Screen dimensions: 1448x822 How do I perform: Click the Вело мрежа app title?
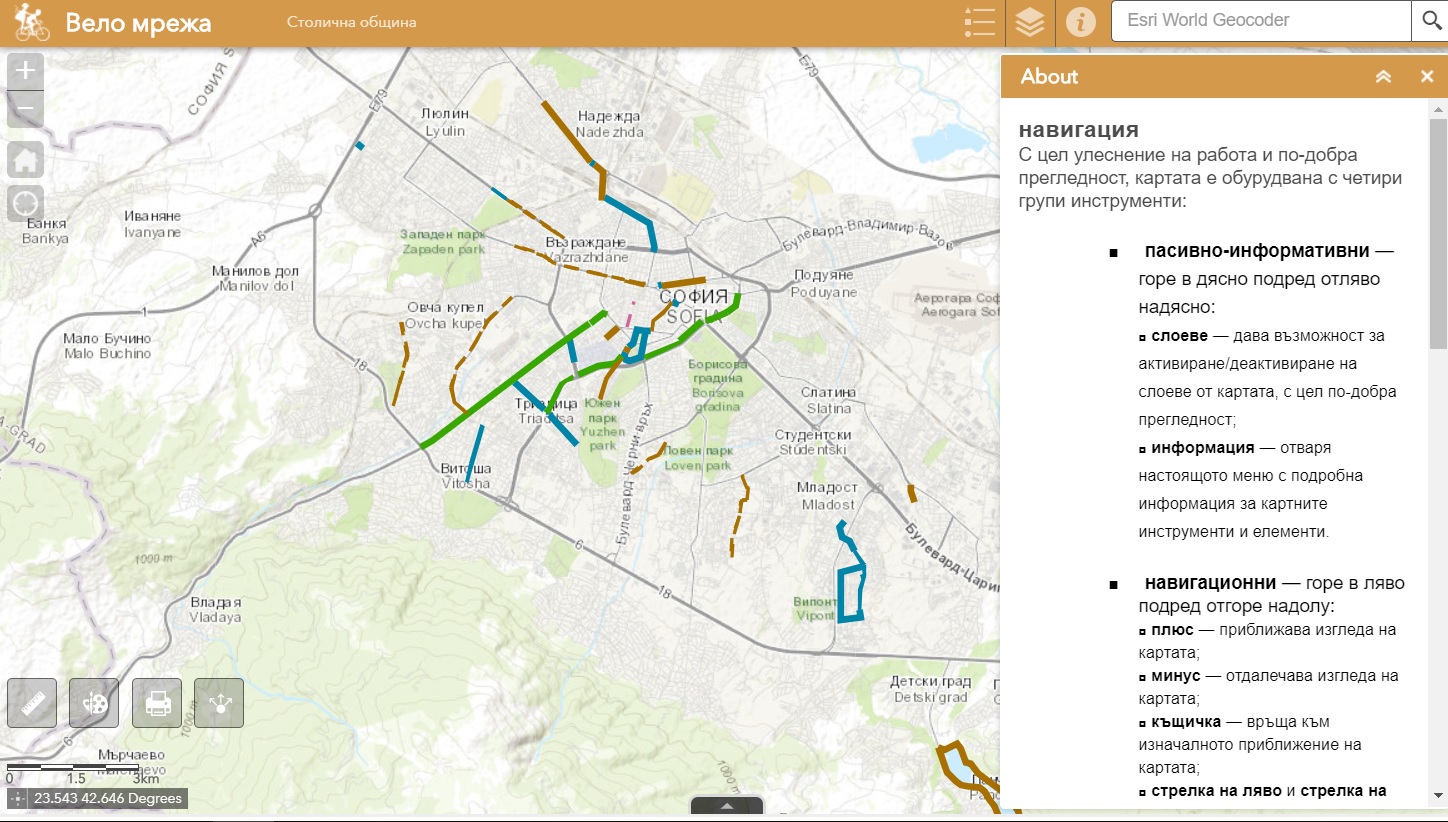[138, 23]
